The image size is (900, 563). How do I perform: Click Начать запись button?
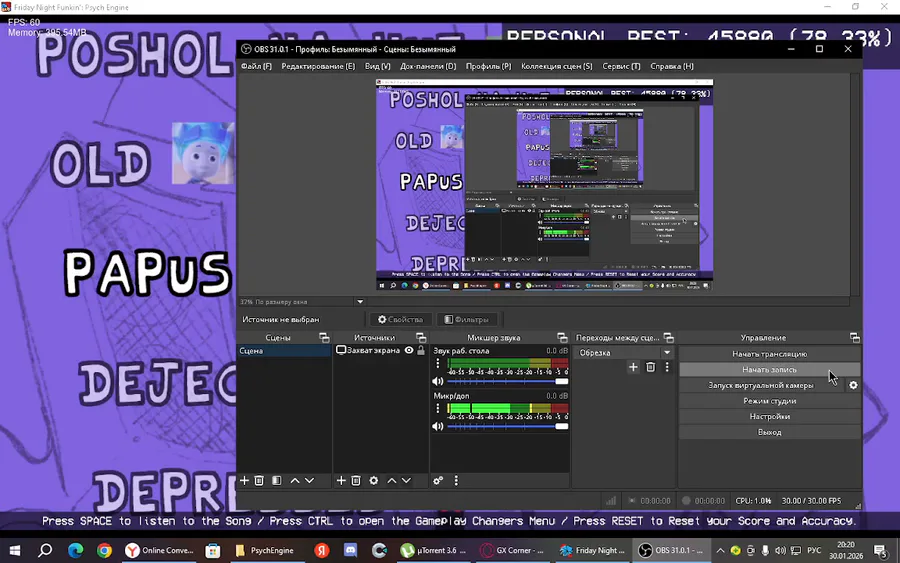769,370
